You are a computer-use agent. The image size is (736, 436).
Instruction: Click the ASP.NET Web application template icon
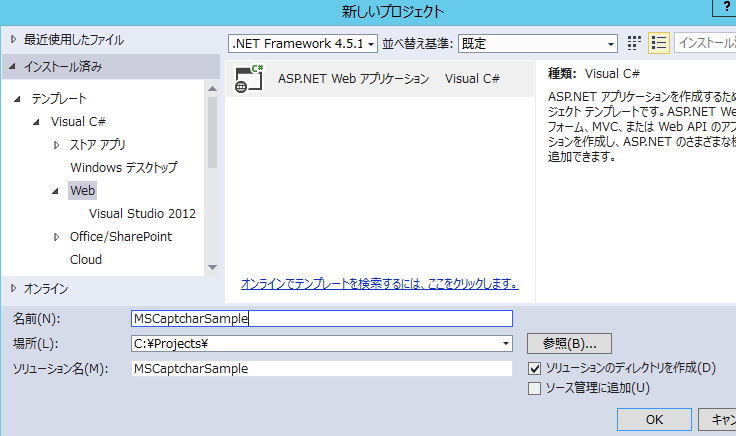[x=249, y=79]
